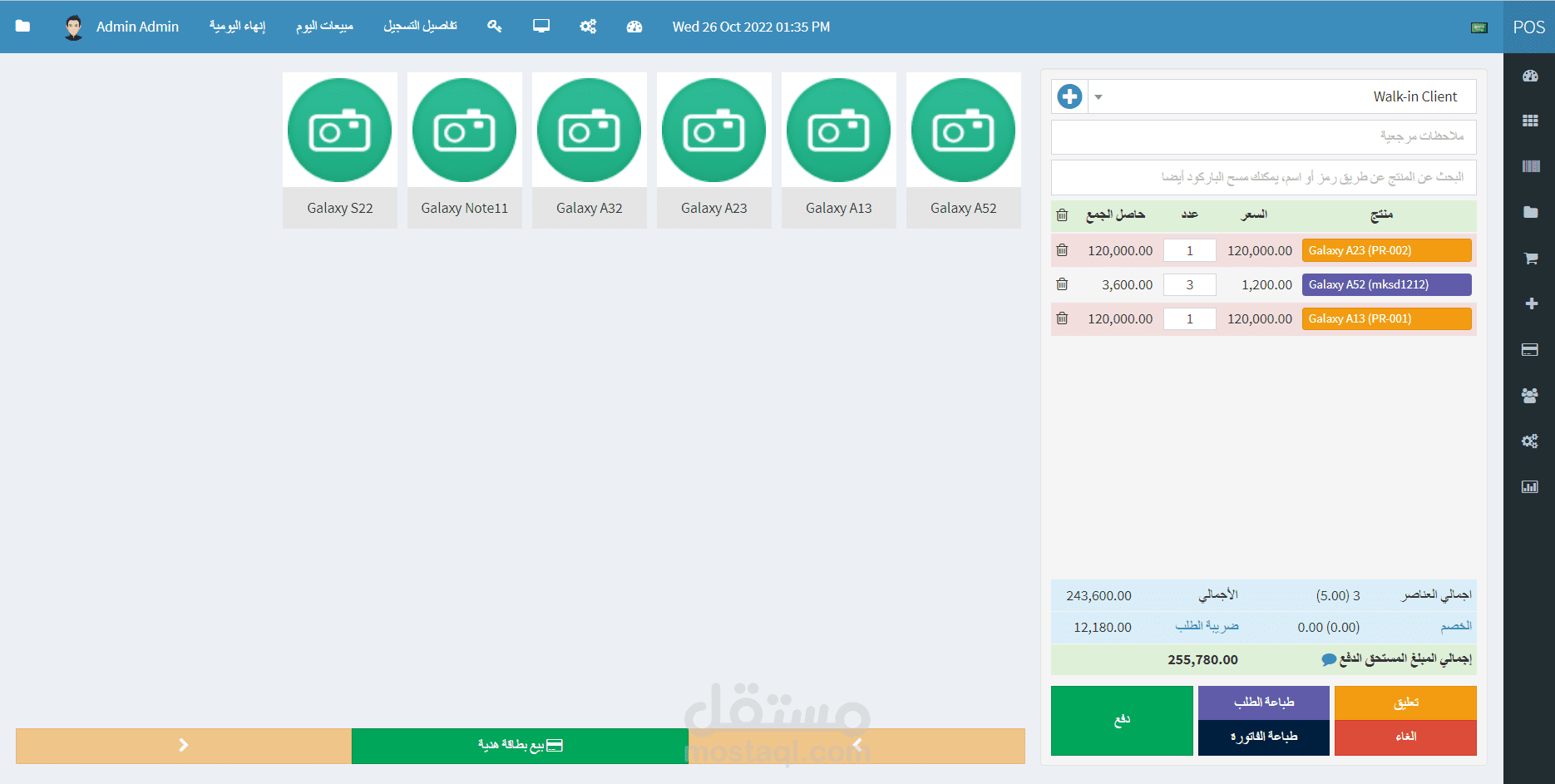The image size is (1555, 784).
Task: Click the barcode icon in right sidebar
Action: 1530,166
